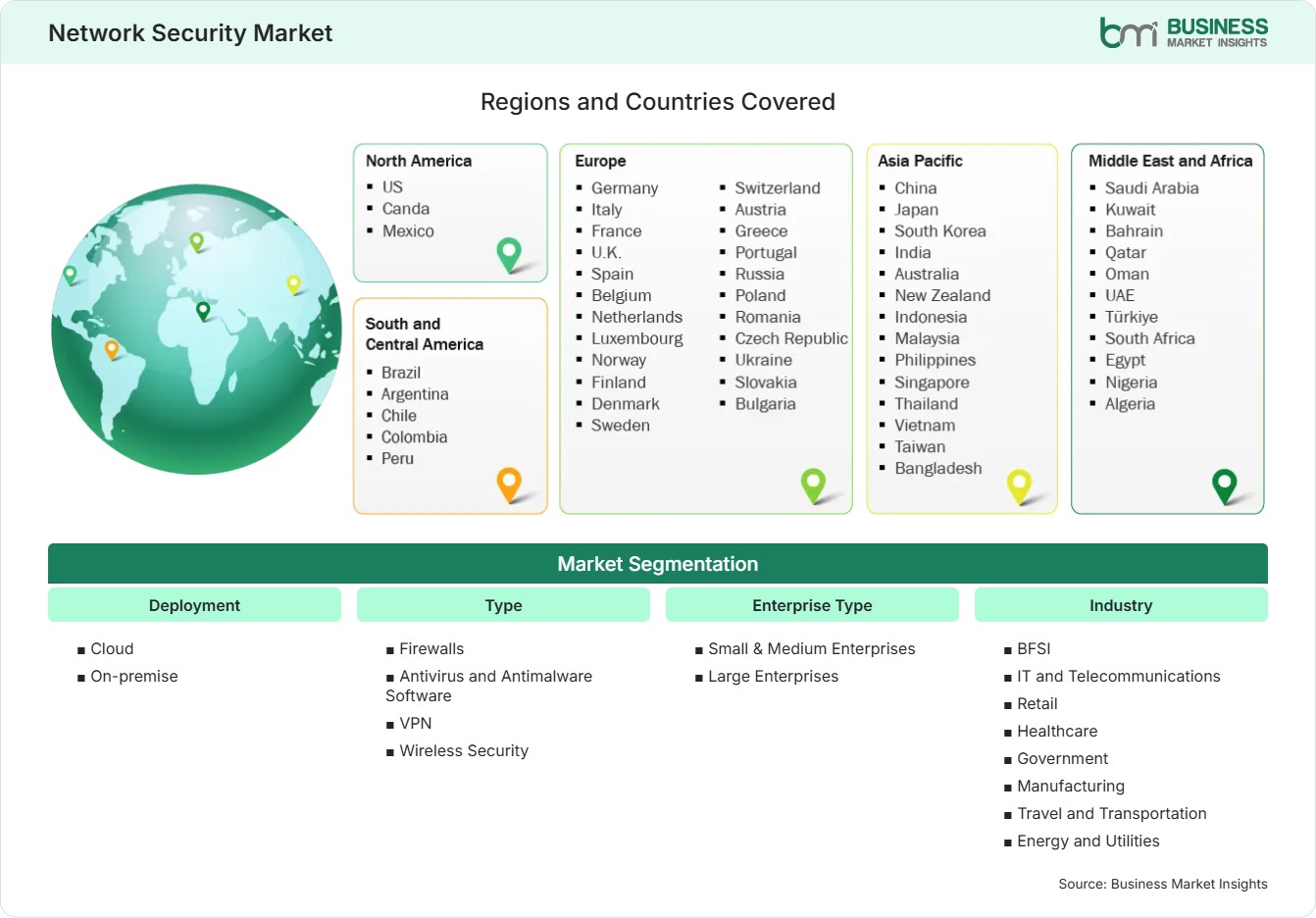
Task: Click Energy and Utilities item
Action: point(1088,841)
